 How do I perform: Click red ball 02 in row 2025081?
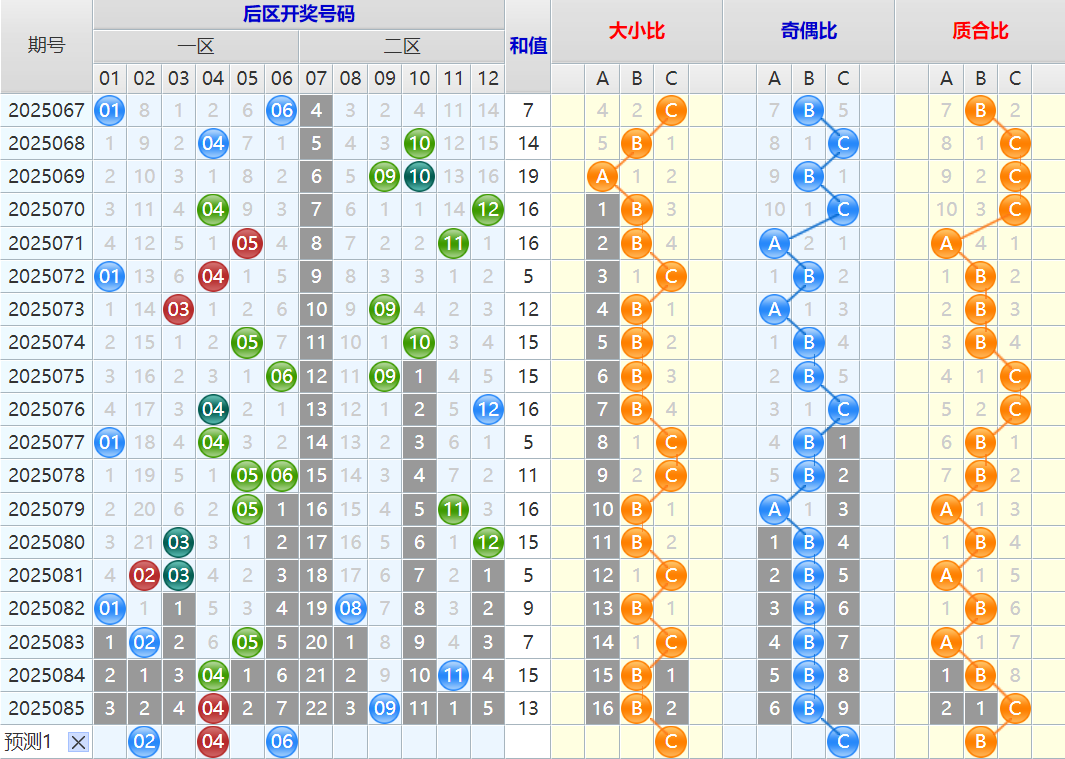click(x=144, y=576)
